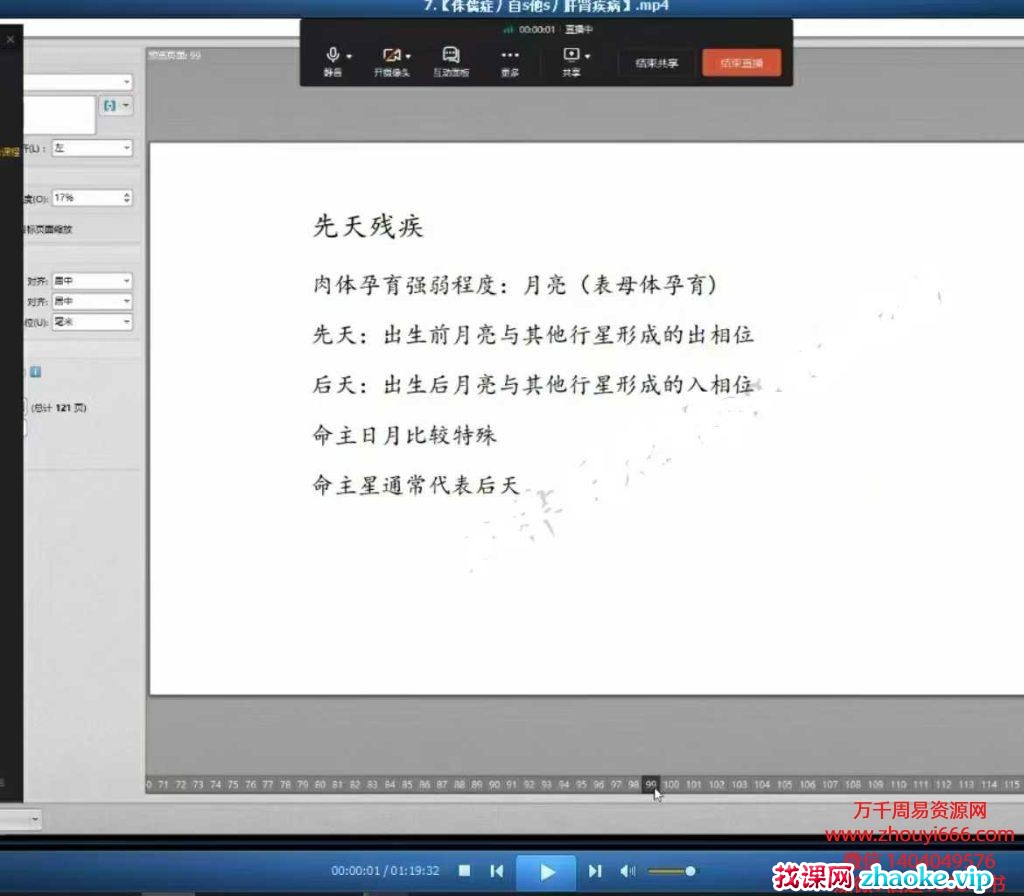The width and height of the screenshot is (1024, 896).
Task: Click the screen share icon
Action: pyautogui.click(x=570, y=55)
